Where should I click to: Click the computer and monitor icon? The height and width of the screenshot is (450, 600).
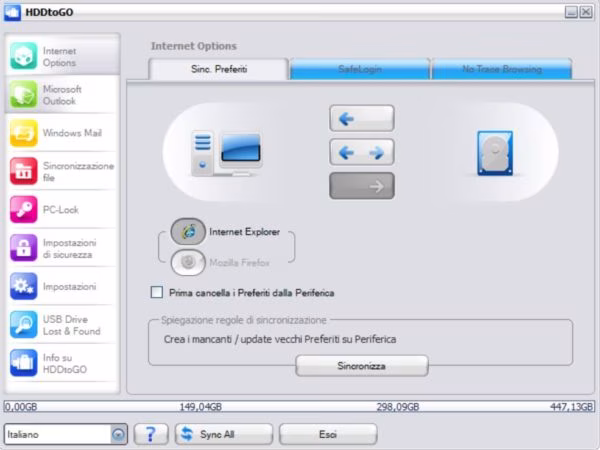tap(226, 153)
